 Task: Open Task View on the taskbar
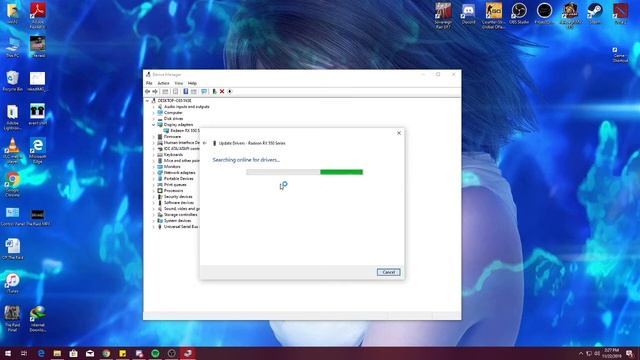click(x=24, y=353)
